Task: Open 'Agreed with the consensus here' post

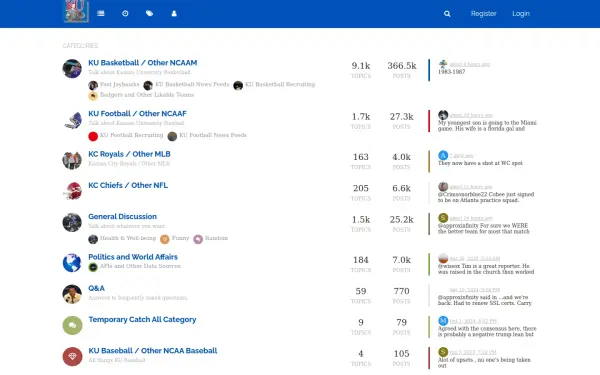Action: pos(487,331)
